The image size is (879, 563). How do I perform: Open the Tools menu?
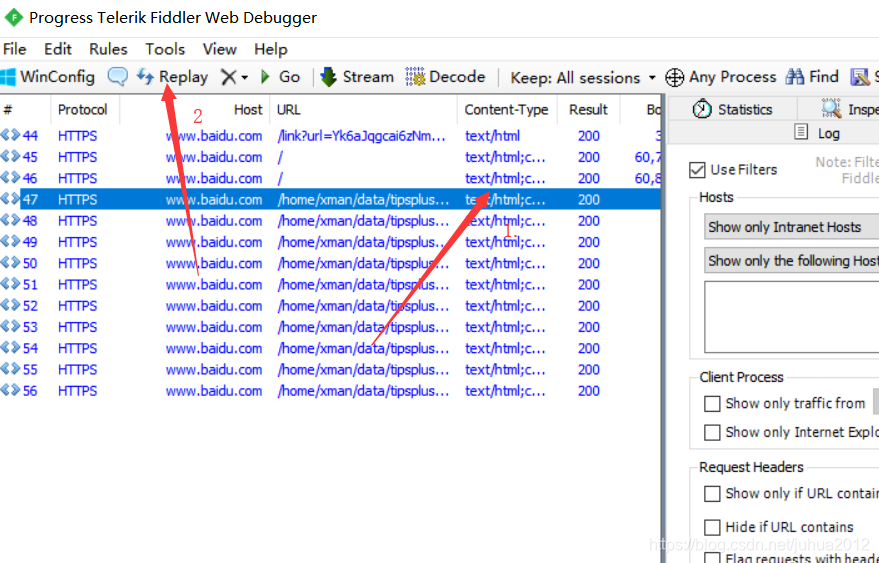click(x=165, y=49)
